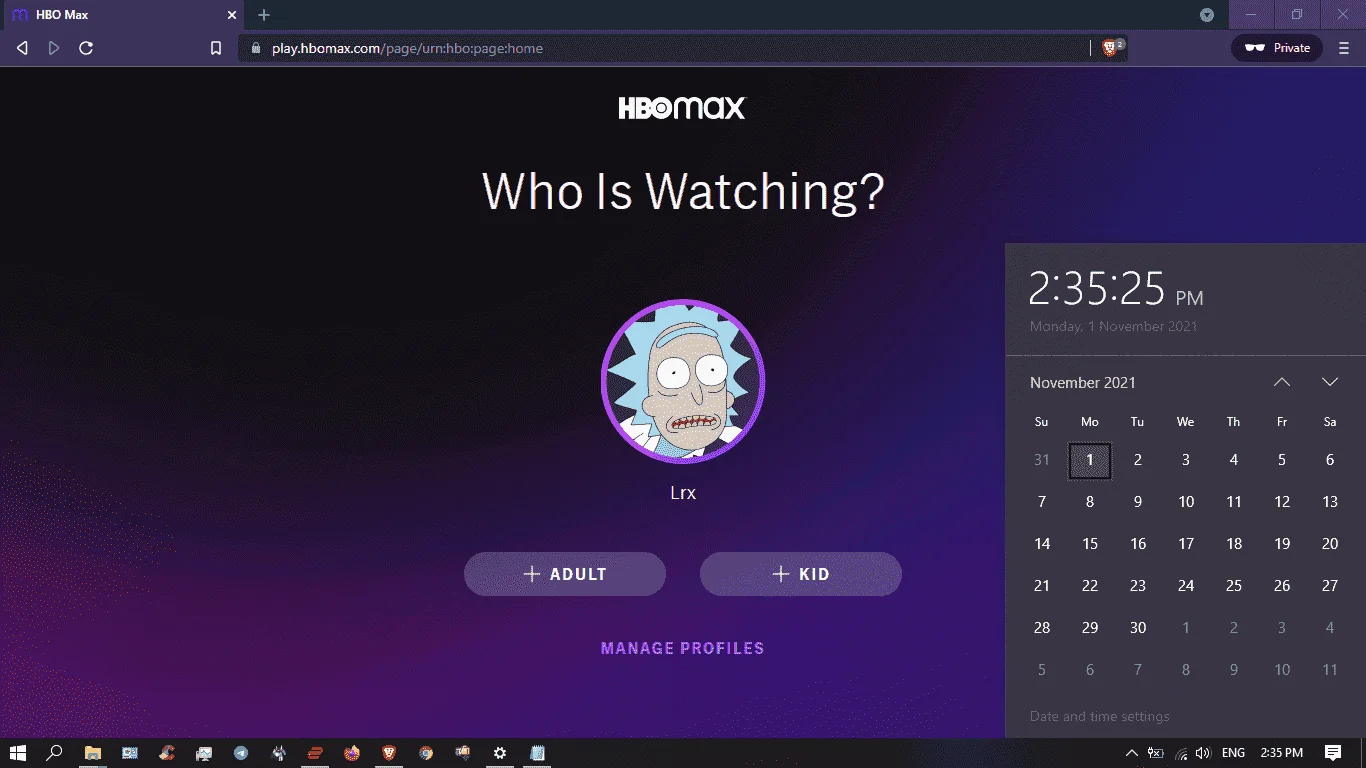Select November 9 in calendar
The image size is (1366, 768).
pyautogui.click(x=1138, y=502)
